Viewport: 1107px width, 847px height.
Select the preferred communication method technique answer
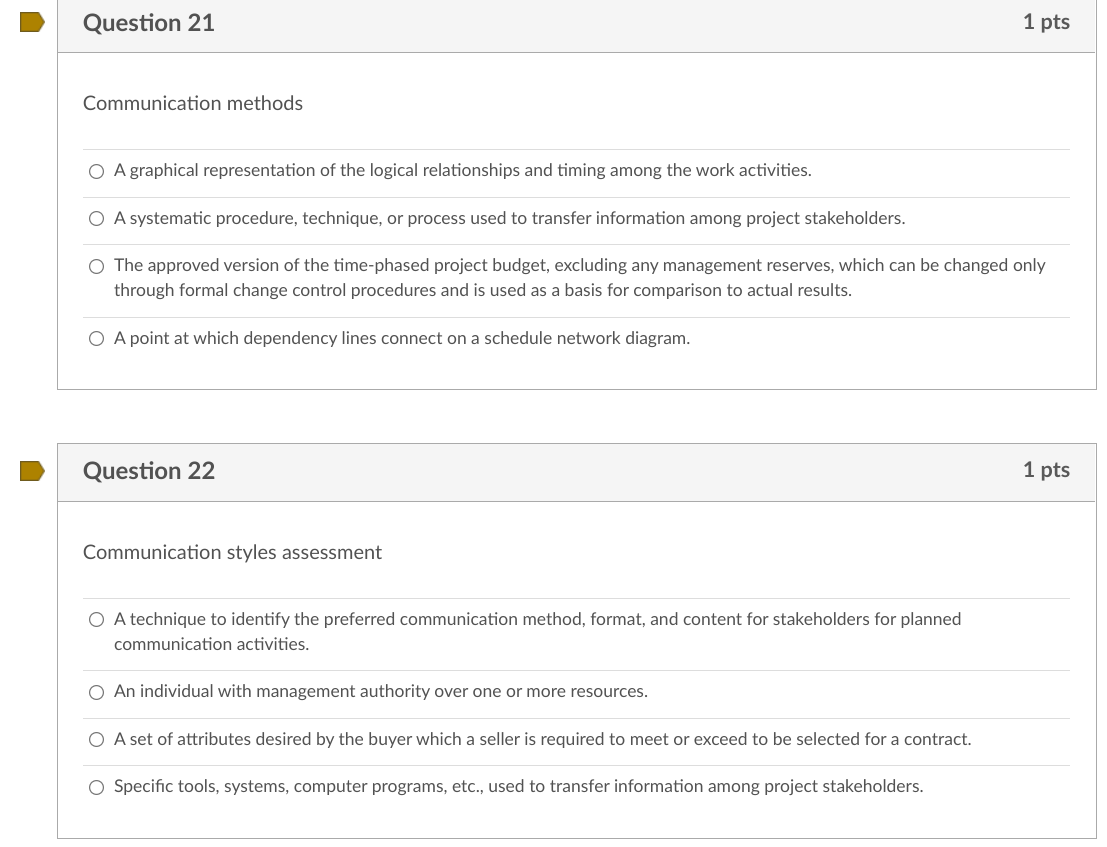pyautogui.click(x=96, y=620)
